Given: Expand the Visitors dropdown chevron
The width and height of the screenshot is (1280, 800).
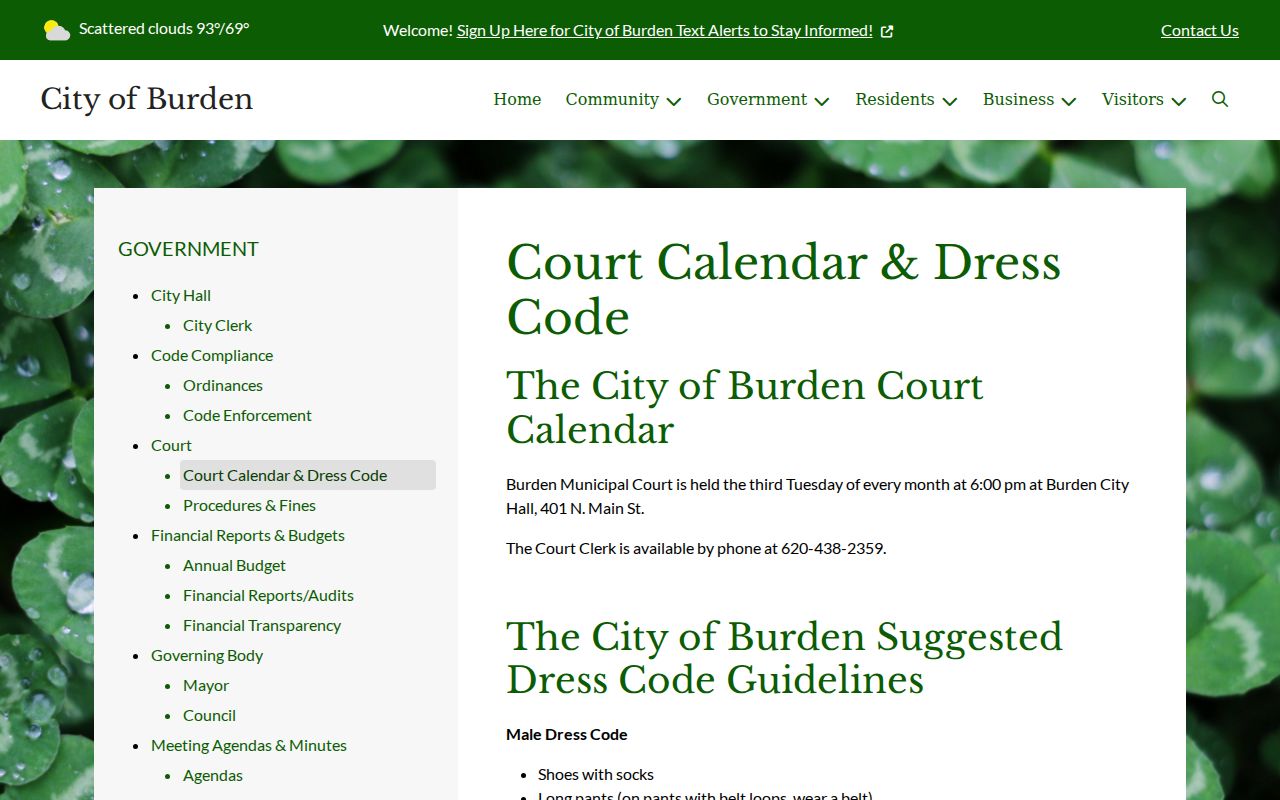Looking at the screenshot, I should (1179, 101).
